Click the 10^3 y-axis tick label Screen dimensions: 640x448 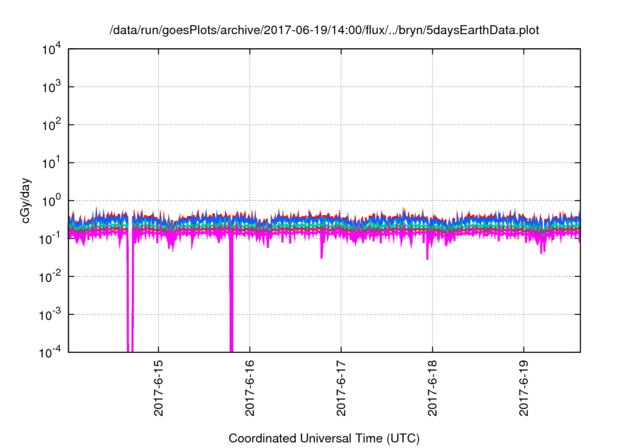(x=51, y=87)
